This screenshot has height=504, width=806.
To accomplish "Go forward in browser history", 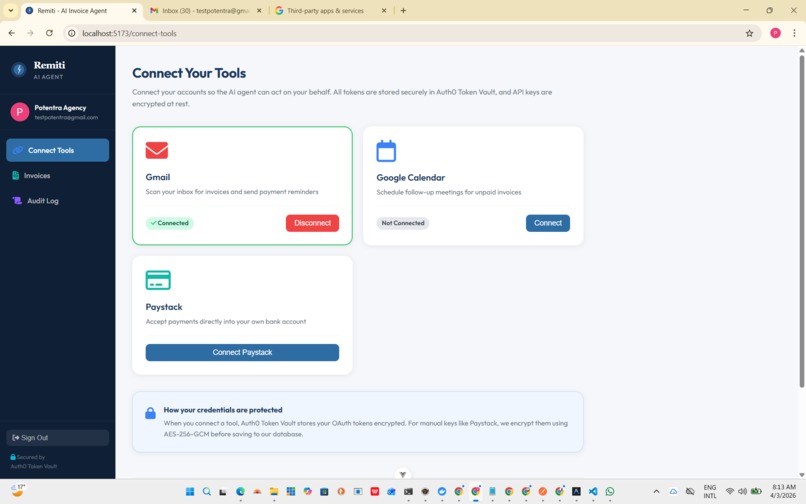I will (x=30, y=33).
